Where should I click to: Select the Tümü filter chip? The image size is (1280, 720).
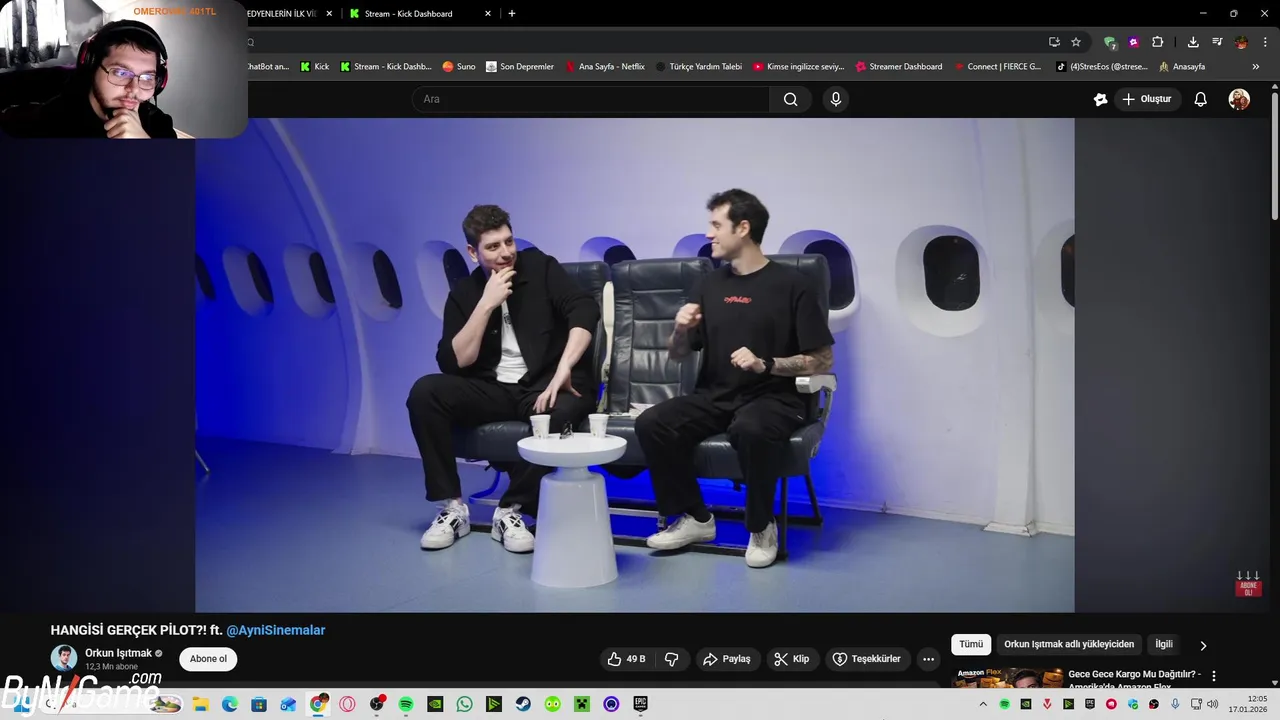pos(971,644)
